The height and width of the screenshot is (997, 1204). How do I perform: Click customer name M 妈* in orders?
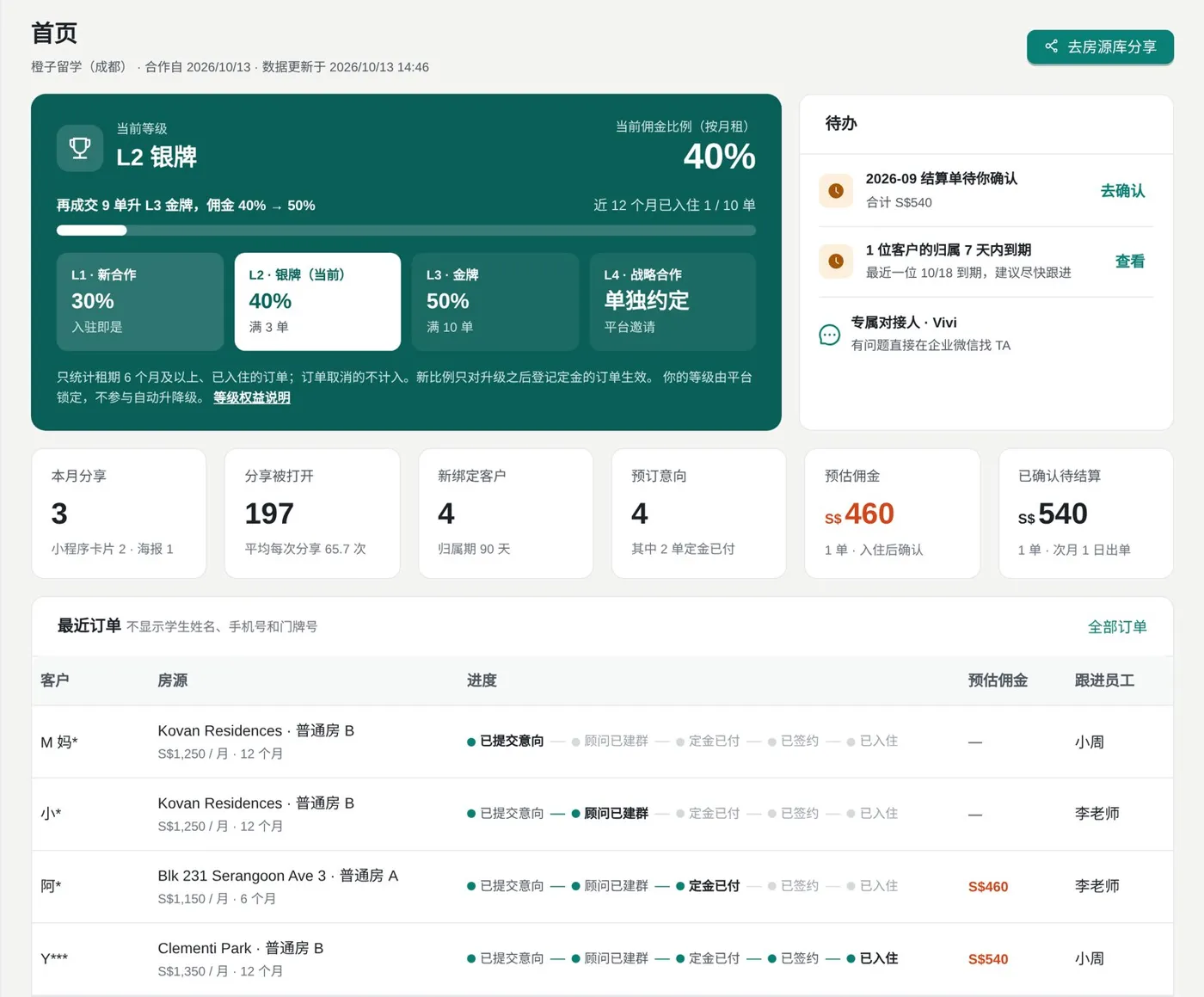pyautogui.click(x=59, y=742)
